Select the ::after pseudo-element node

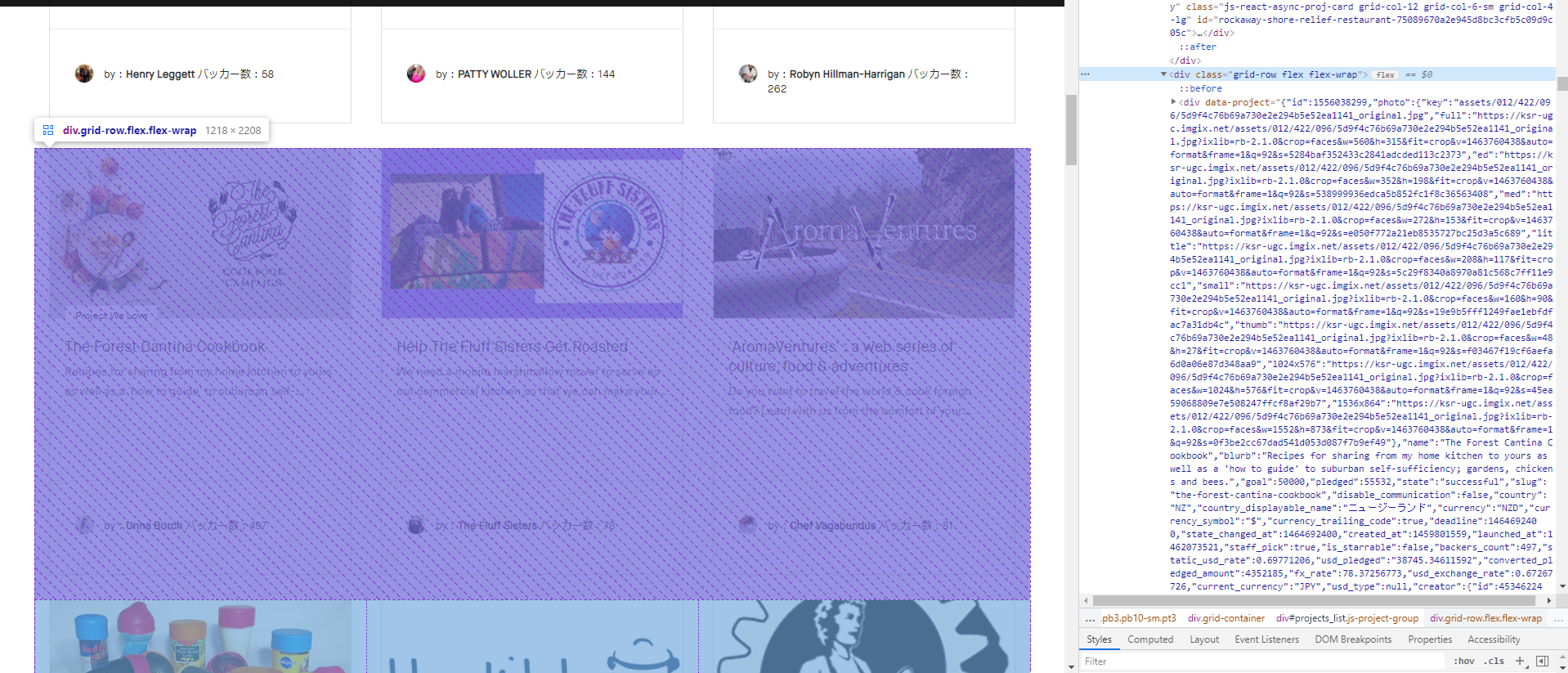[x=1197, y=47]
